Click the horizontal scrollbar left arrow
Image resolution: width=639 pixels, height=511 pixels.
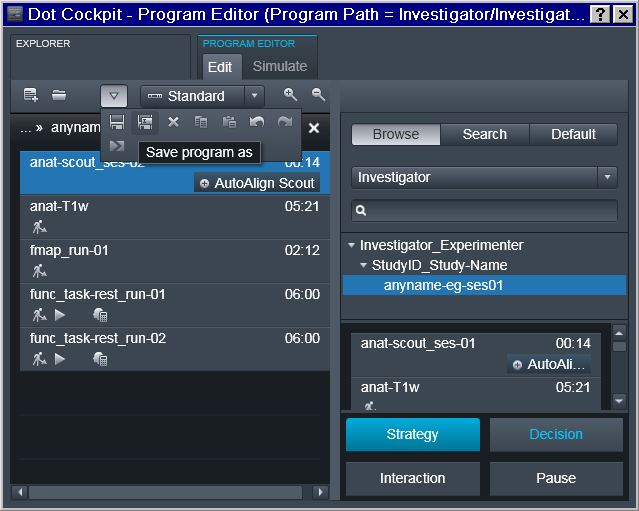click(20, 492)
